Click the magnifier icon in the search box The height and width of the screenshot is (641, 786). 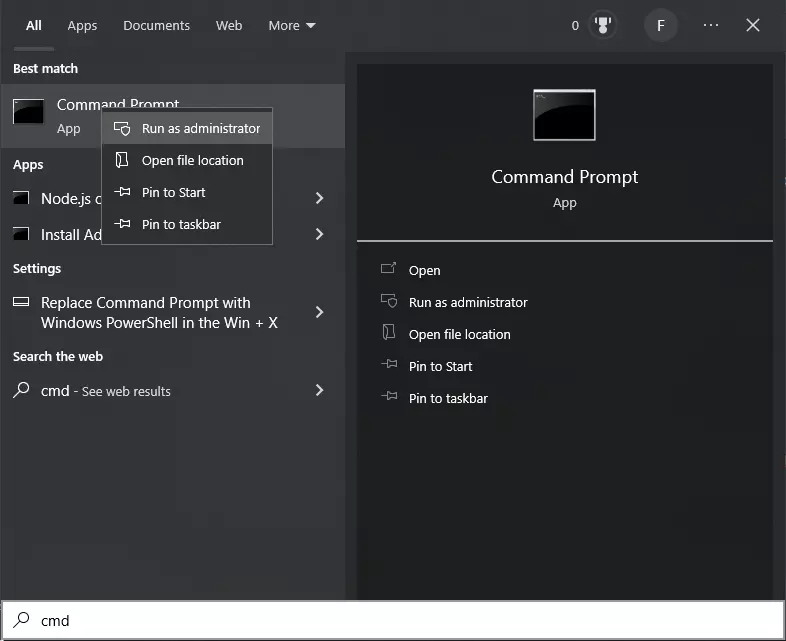(21, 619)
